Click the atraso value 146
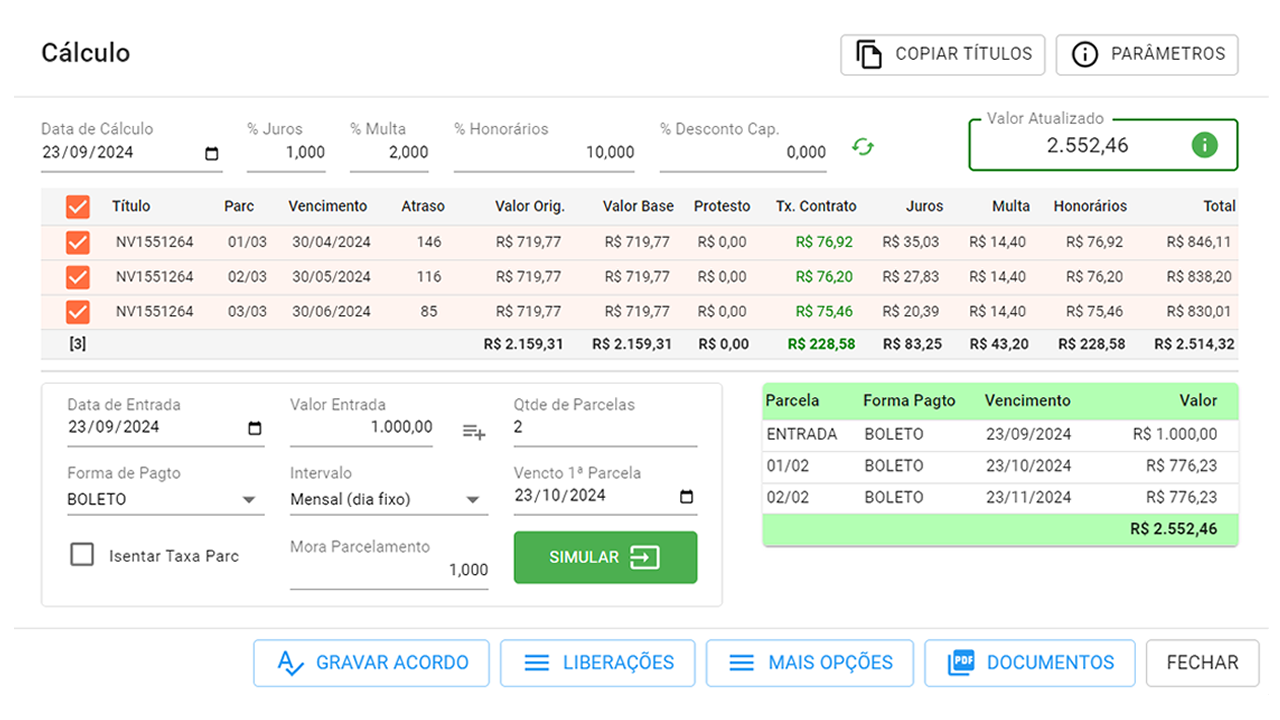Screen dimensions: 1280x720 [x=429, y=242]
